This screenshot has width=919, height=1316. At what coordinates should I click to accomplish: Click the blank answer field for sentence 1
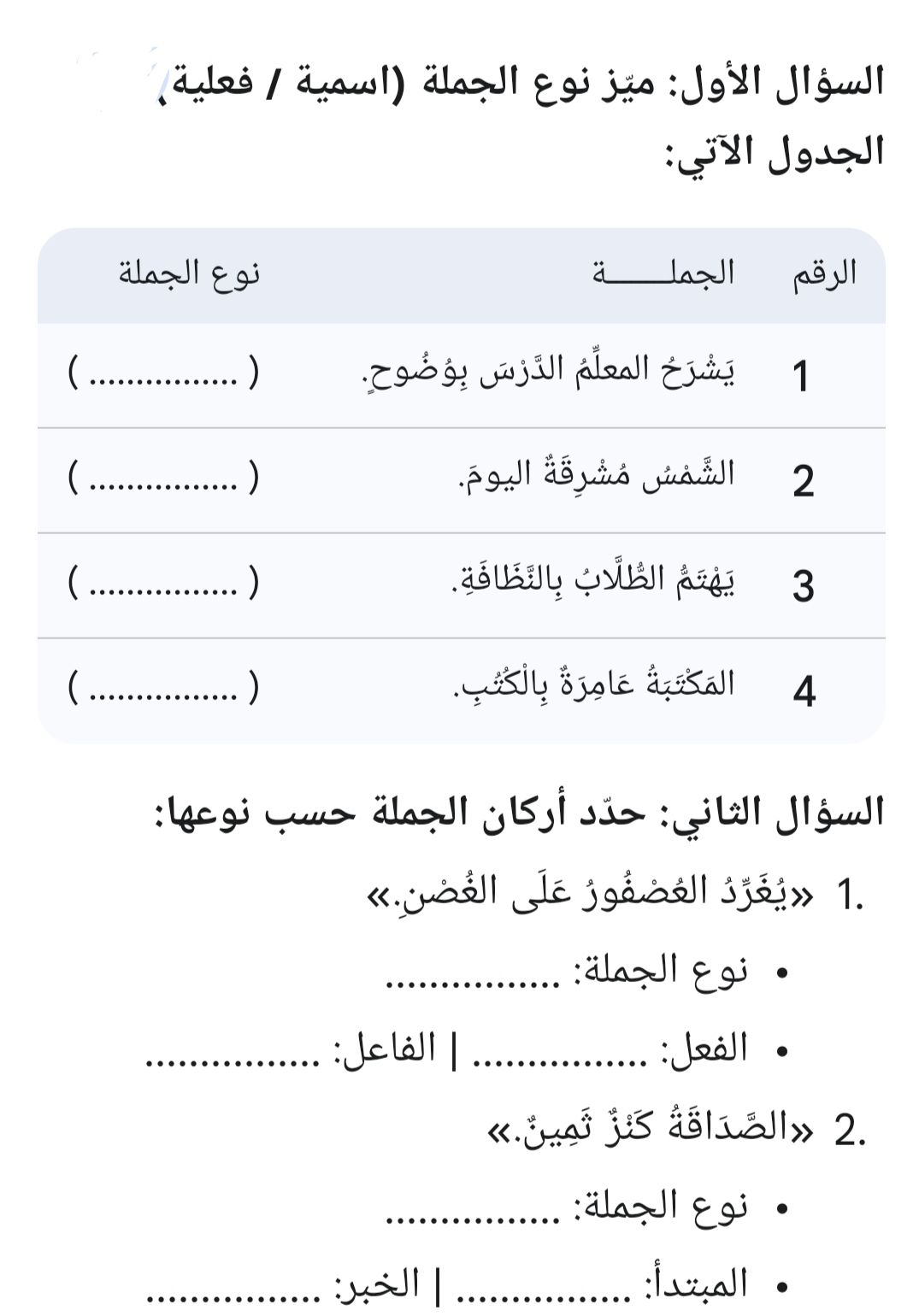(163, 373)
